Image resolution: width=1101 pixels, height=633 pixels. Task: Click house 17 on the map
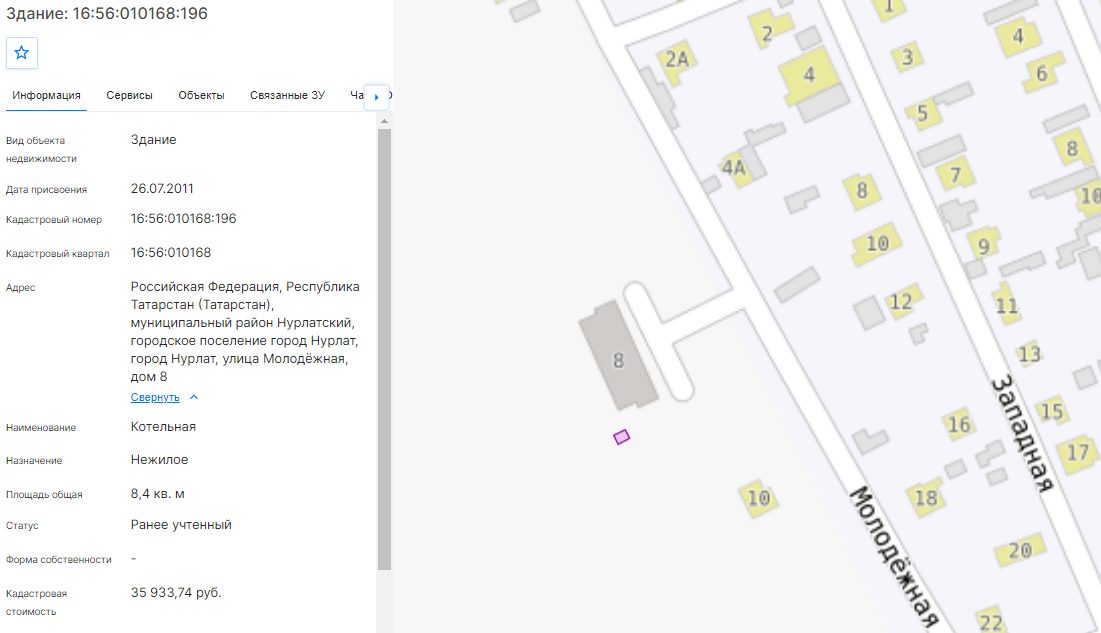(x=1078, y=453)
